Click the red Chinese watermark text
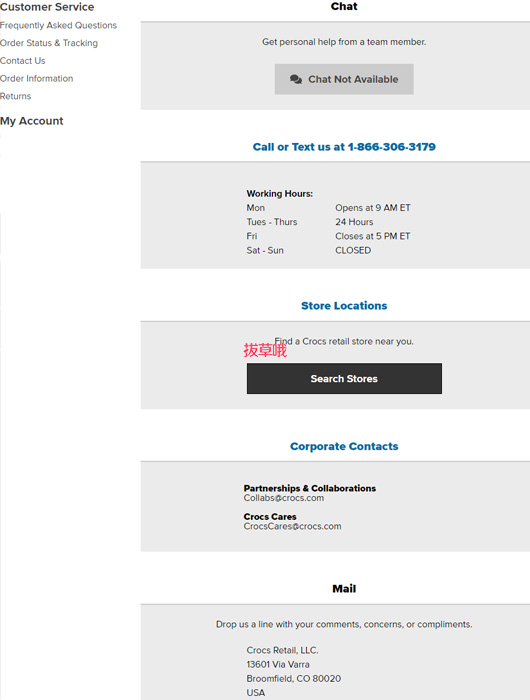 click(x=265, y=350)
